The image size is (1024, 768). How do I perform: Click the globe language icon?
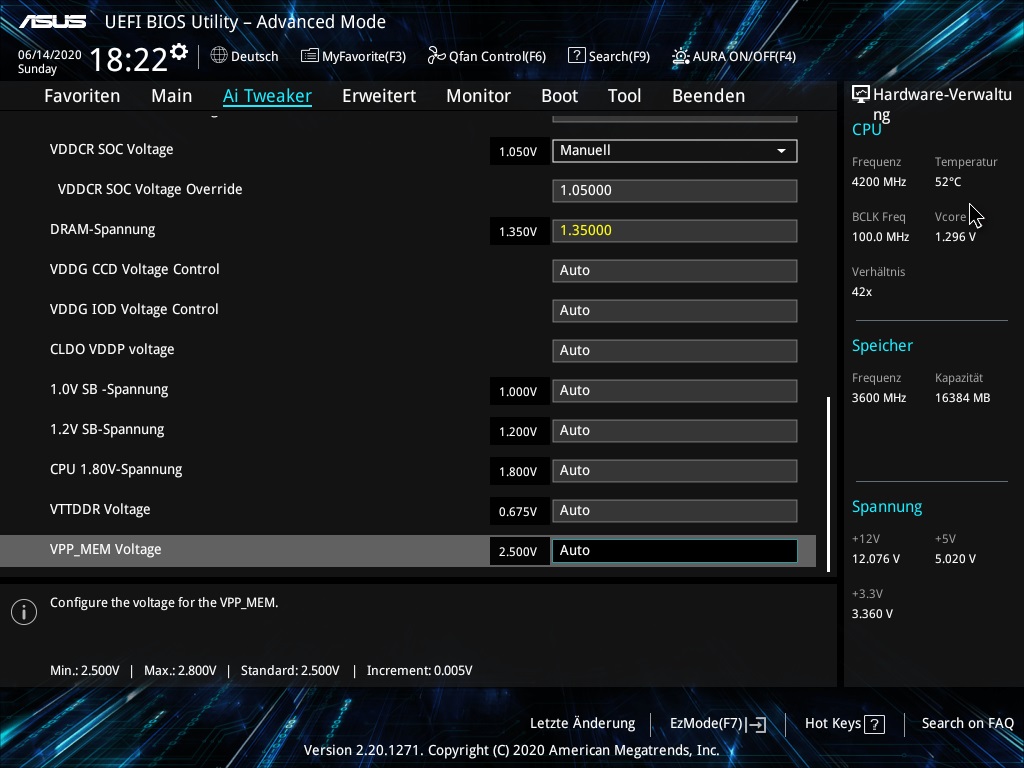pyautogui.click(x=219, y=56)
